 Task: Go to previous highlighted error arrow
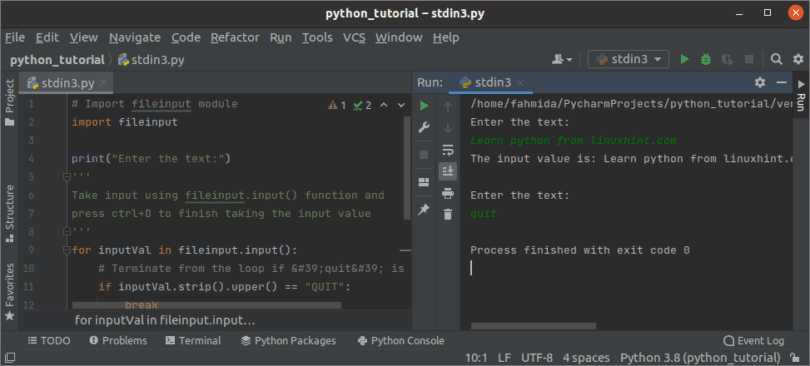[x=383, y=105]
